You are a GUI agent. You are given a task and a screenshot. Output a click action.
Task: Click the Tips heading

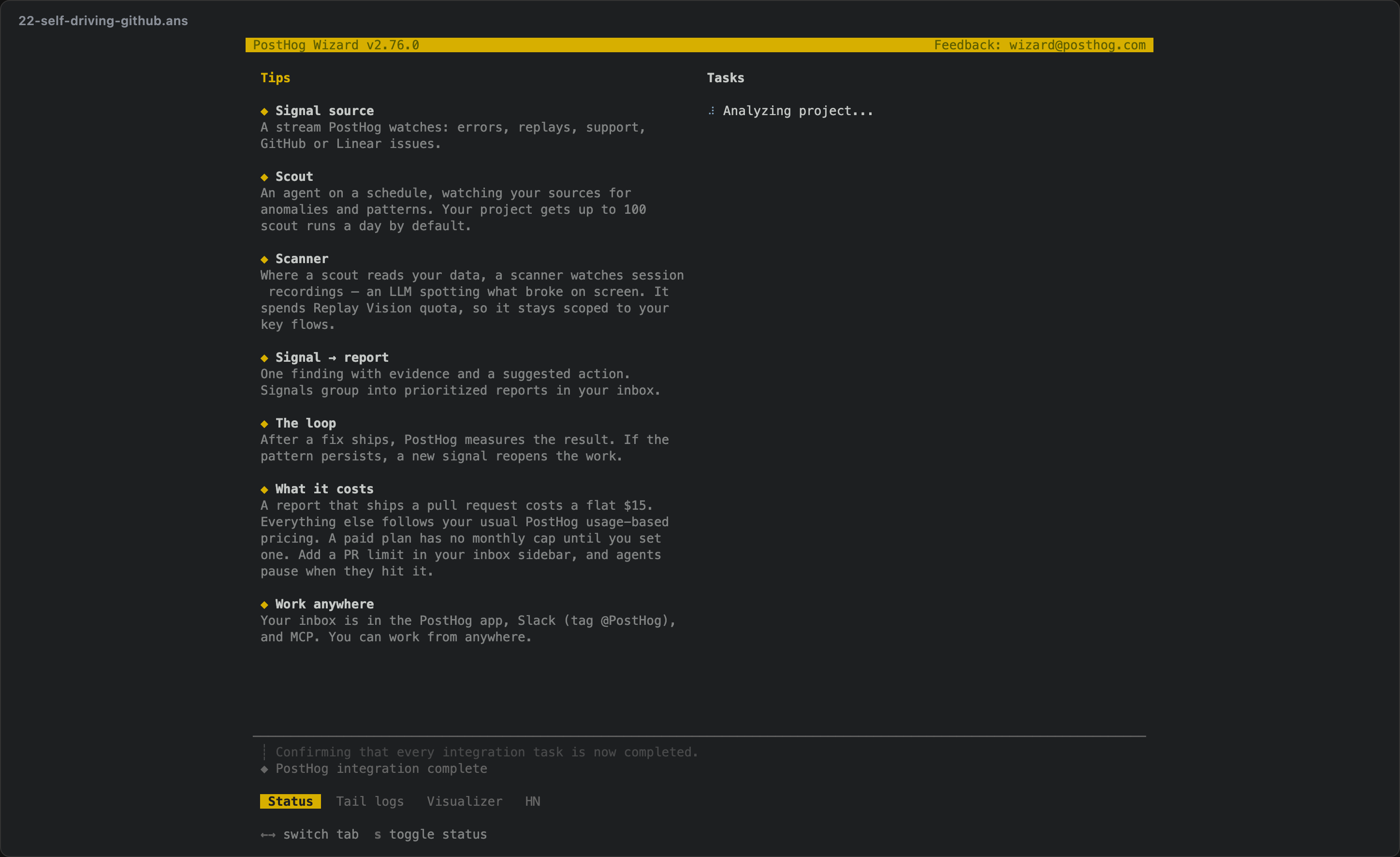tap(275, 78)
